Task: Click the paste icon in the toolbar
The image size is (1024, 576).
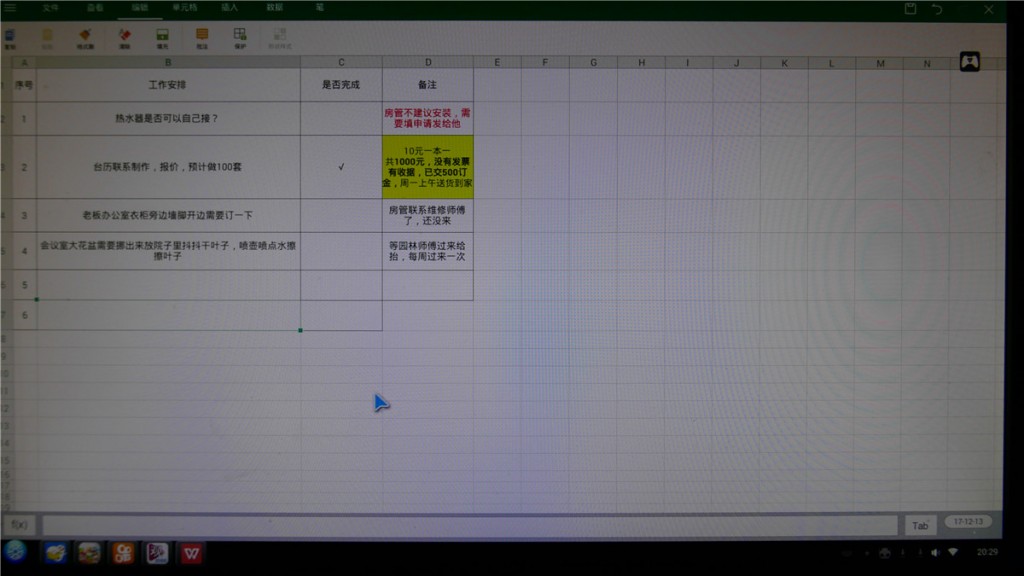Action: click(x=47, y=38)
